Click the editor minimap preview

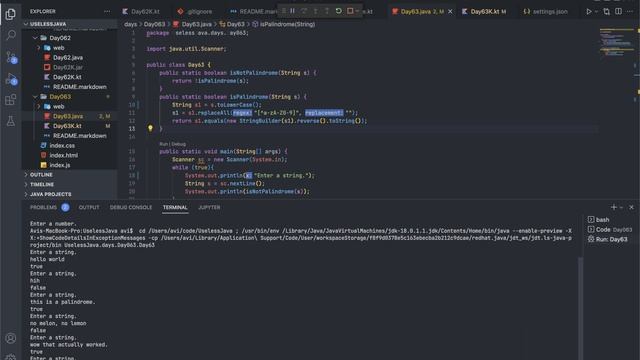click(x=616, y=43)
